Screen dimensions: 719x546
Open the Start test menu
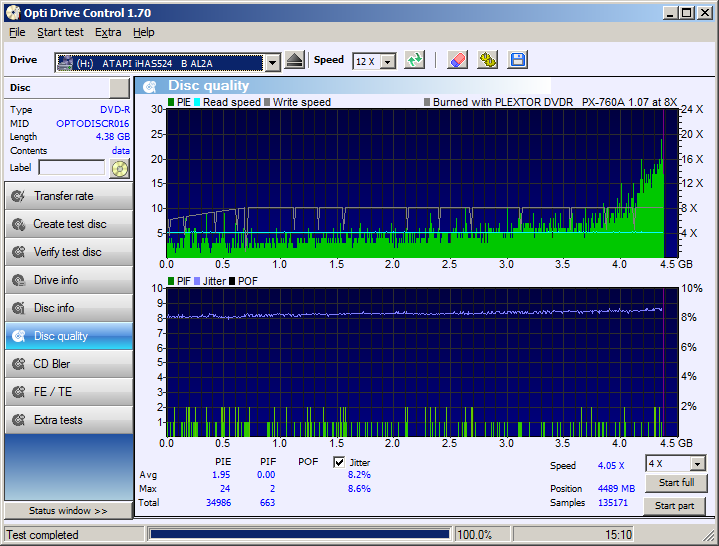pos(61,33)
